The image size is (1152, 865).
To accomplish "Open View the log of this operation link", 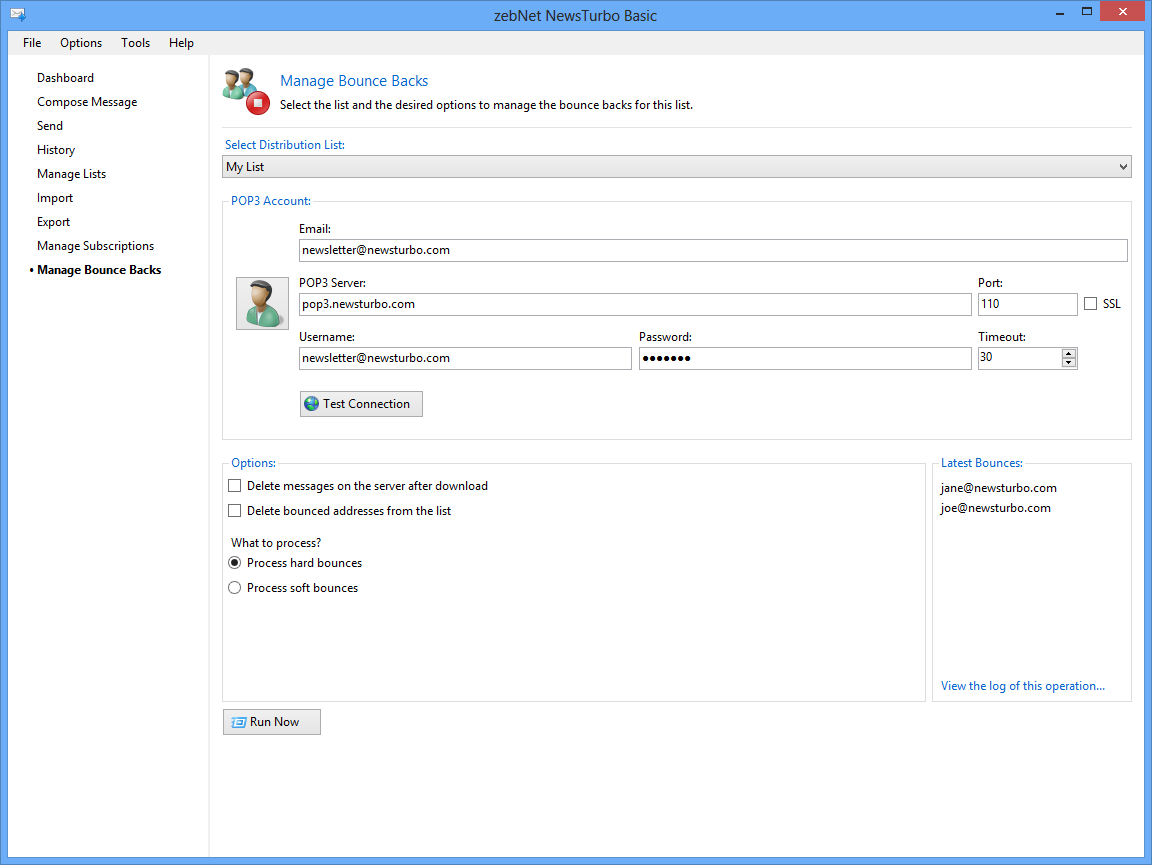I will [x=1022, y=686].
